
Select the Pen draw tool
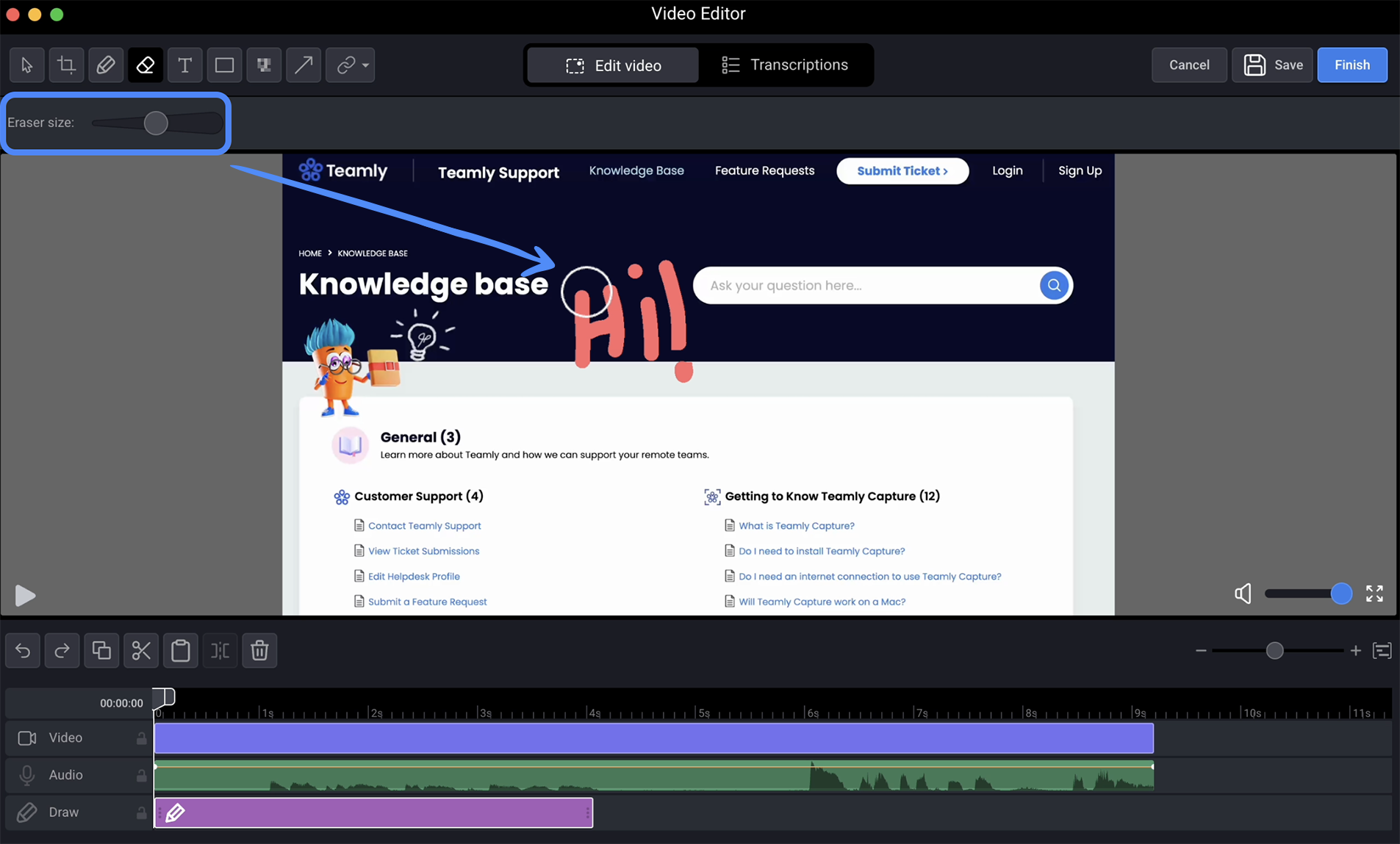point(106,65)
